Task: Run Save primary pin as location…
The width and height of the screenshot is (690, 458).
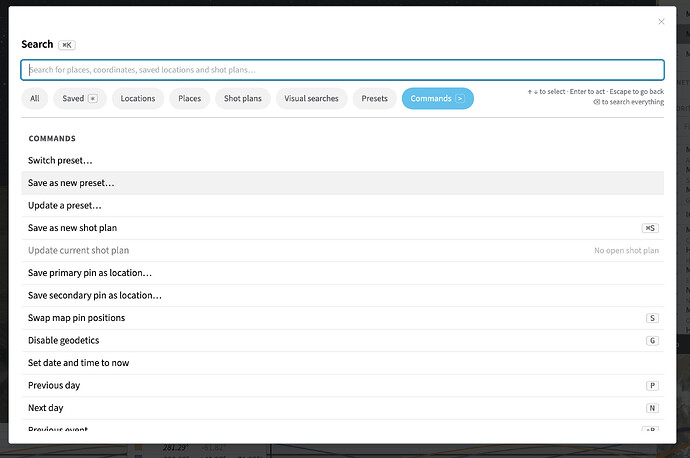Action: coord(342,273)
